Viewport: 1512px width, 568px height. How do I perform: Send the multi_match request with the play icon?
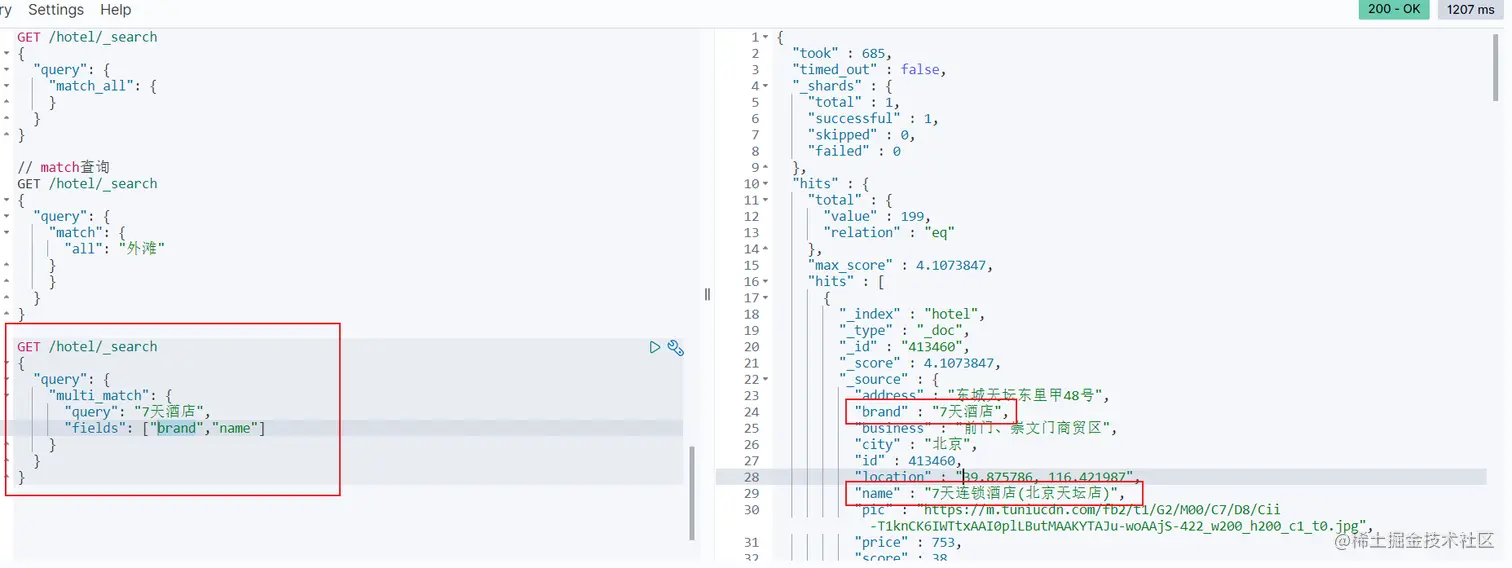(x=655, y=347)
